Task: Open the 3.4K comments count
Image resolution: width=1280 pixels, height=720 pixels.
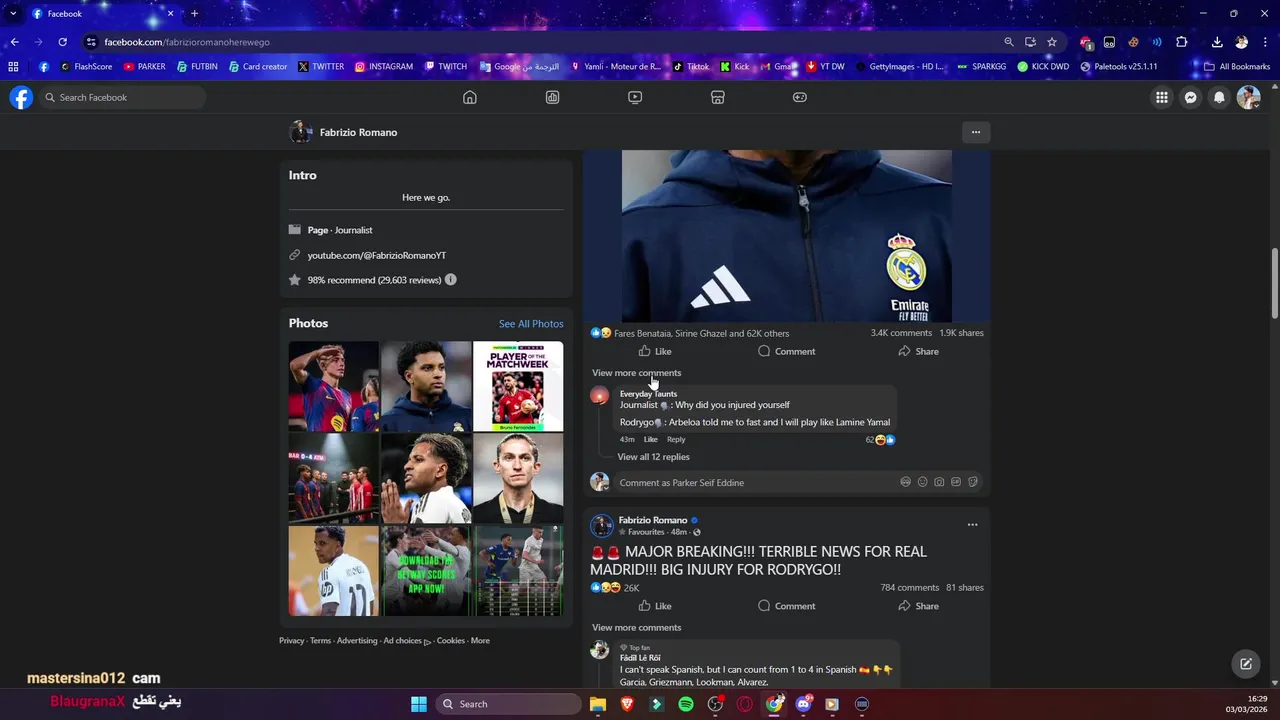Action: pos(901,333)
